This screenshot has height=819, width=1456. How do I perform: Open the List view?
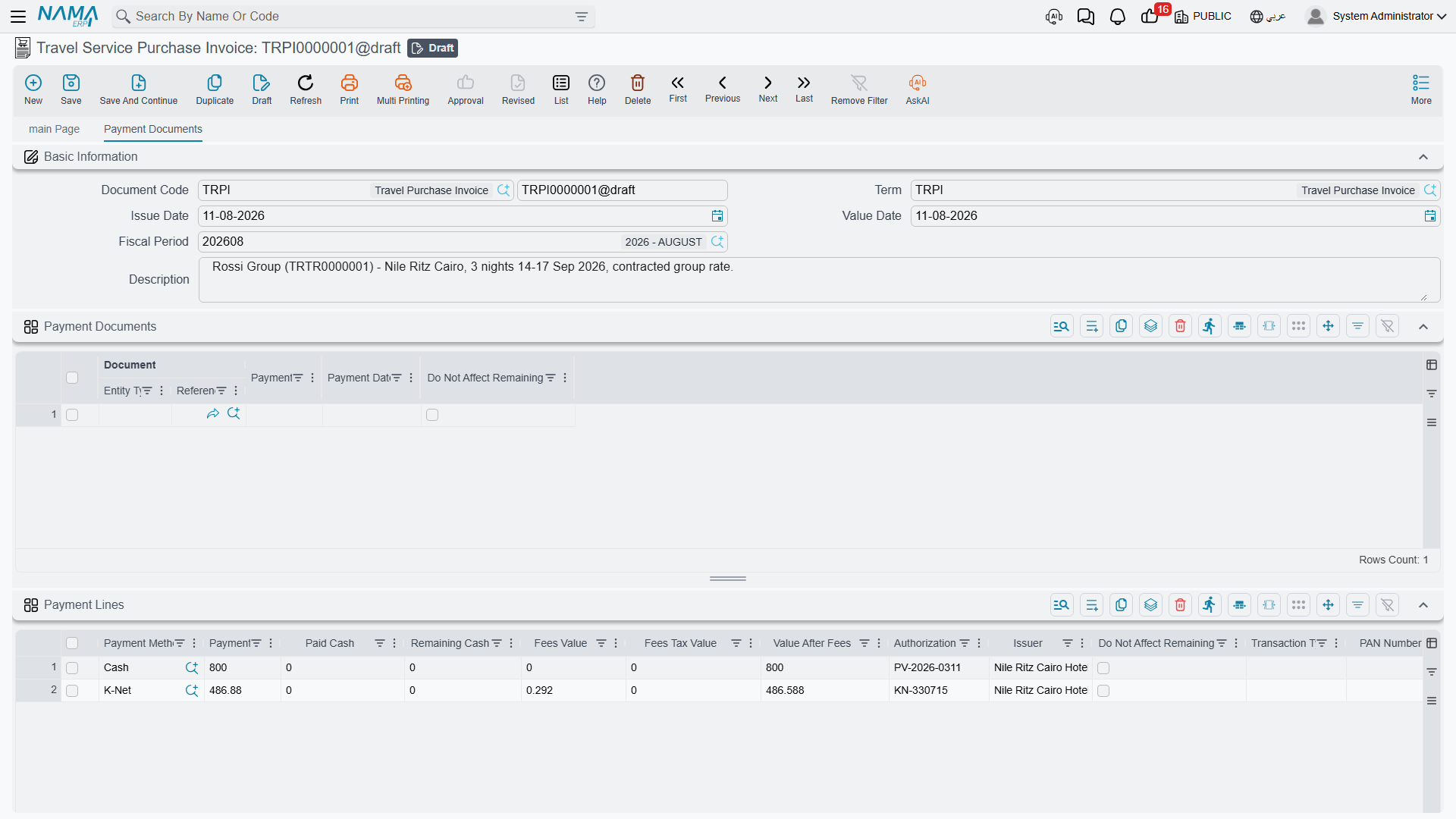click(x=561, y=89)
